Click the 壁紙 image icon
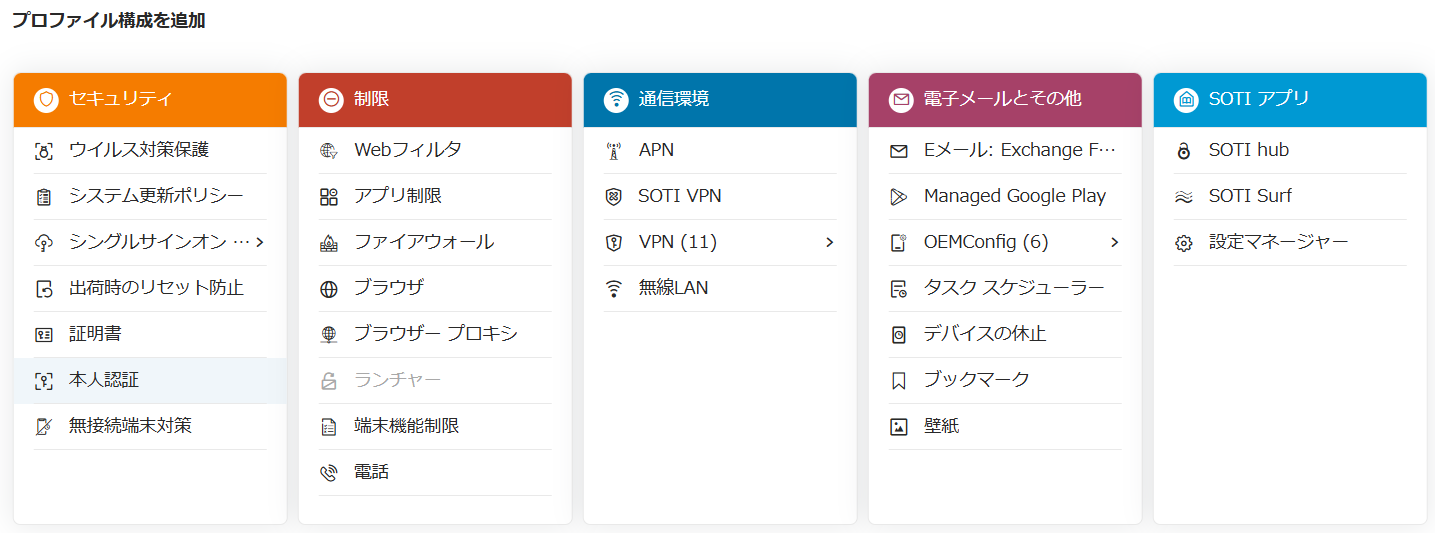This screenshot has width=1435, height=533. tap(899, 427)
